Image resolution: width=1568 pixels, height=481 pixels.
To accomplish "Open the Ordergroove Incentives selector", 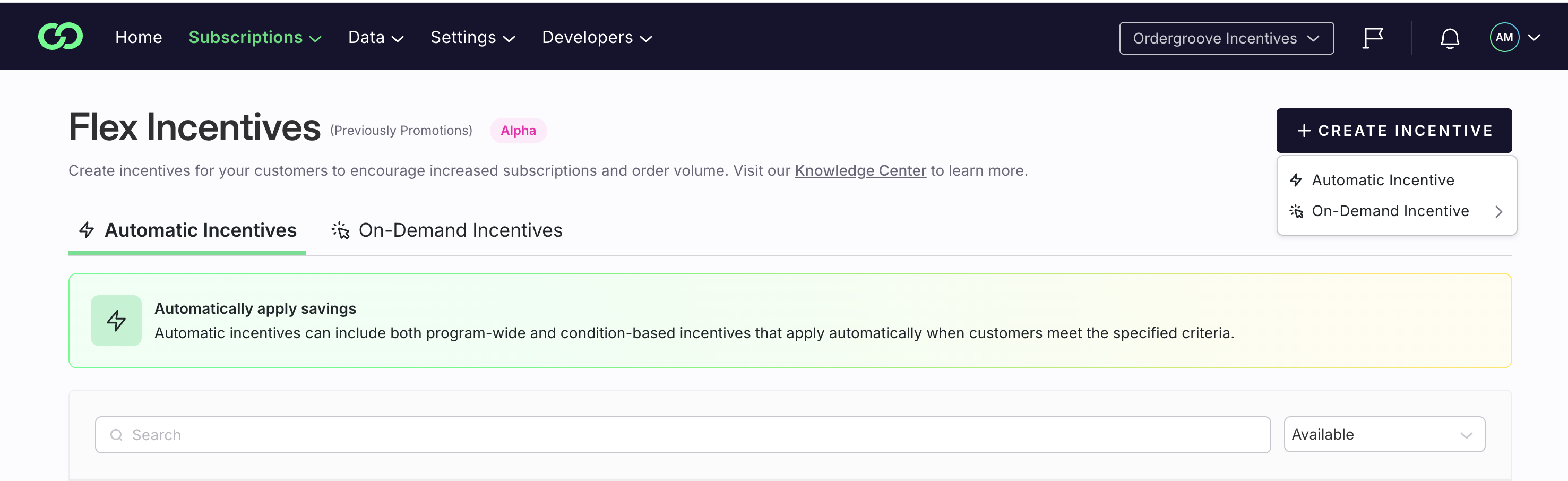I will pos(1226,38).
